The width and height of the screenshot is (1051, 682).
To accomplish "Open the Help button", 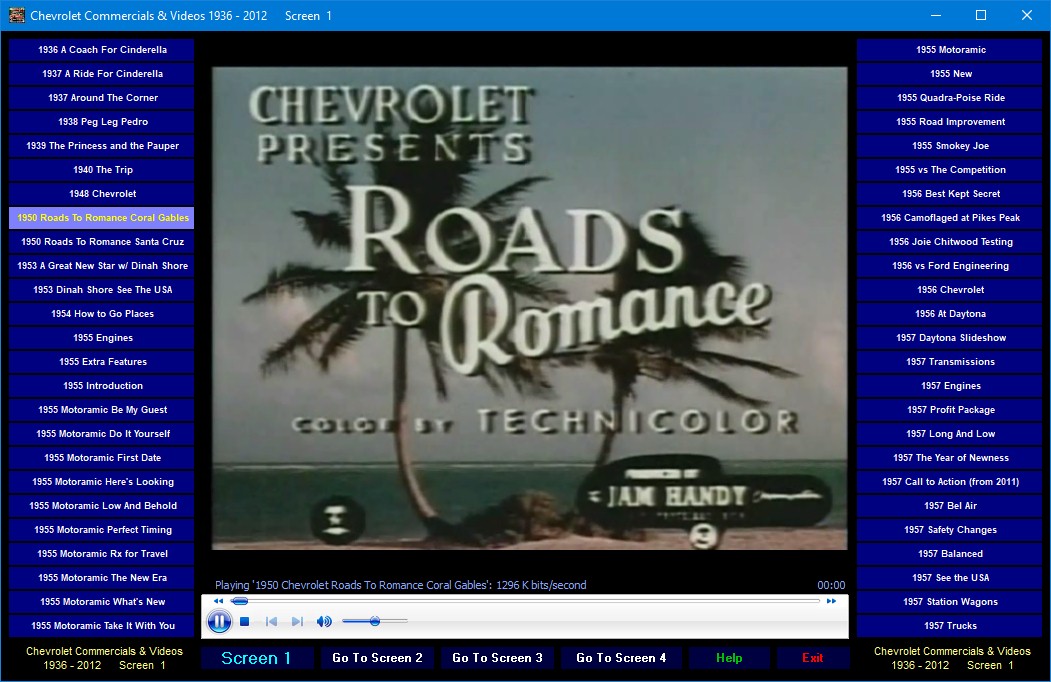I will [x=729, y=658].
